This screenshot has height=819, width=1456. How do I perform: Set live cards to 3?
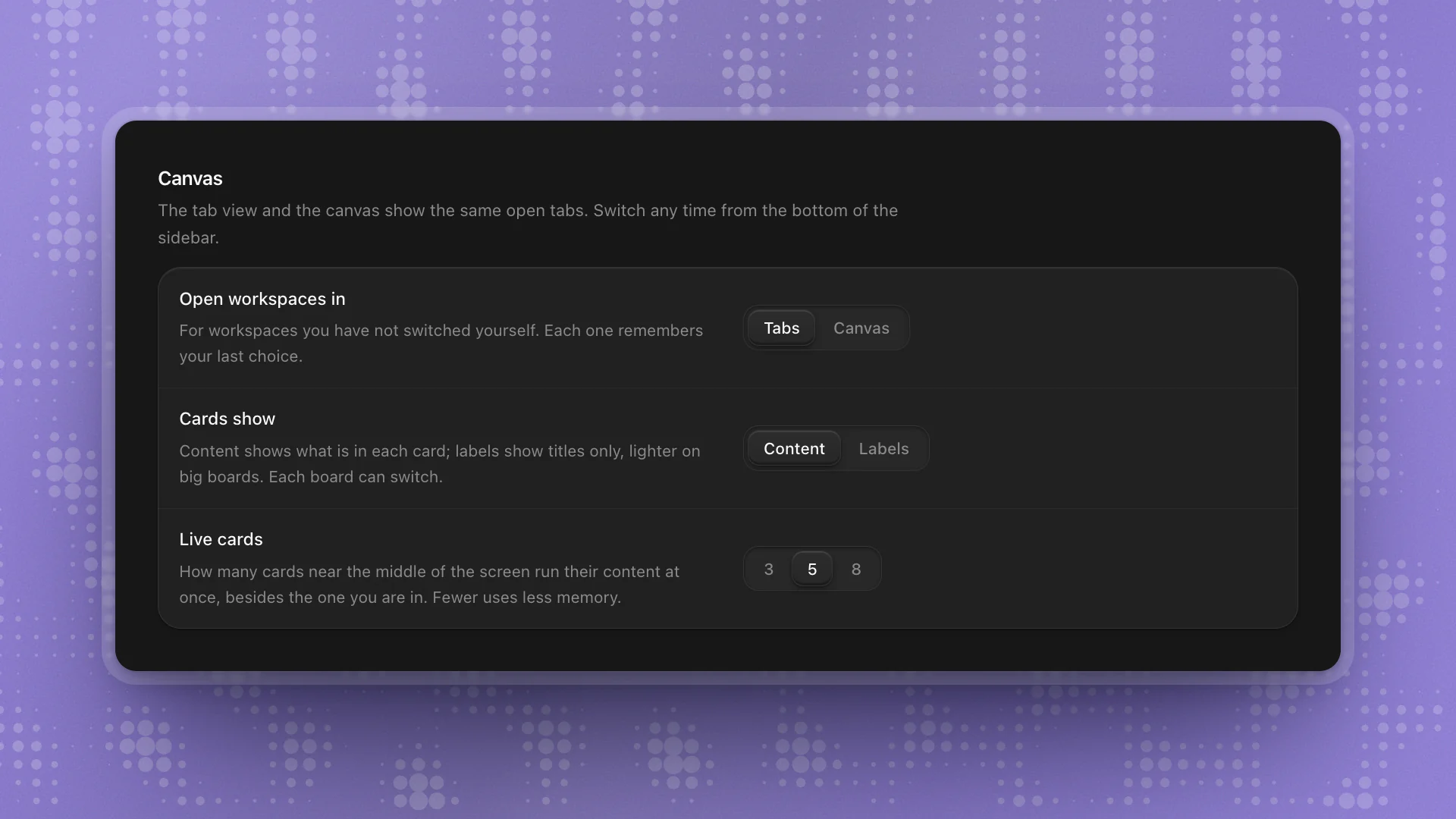tap(768, 569)
